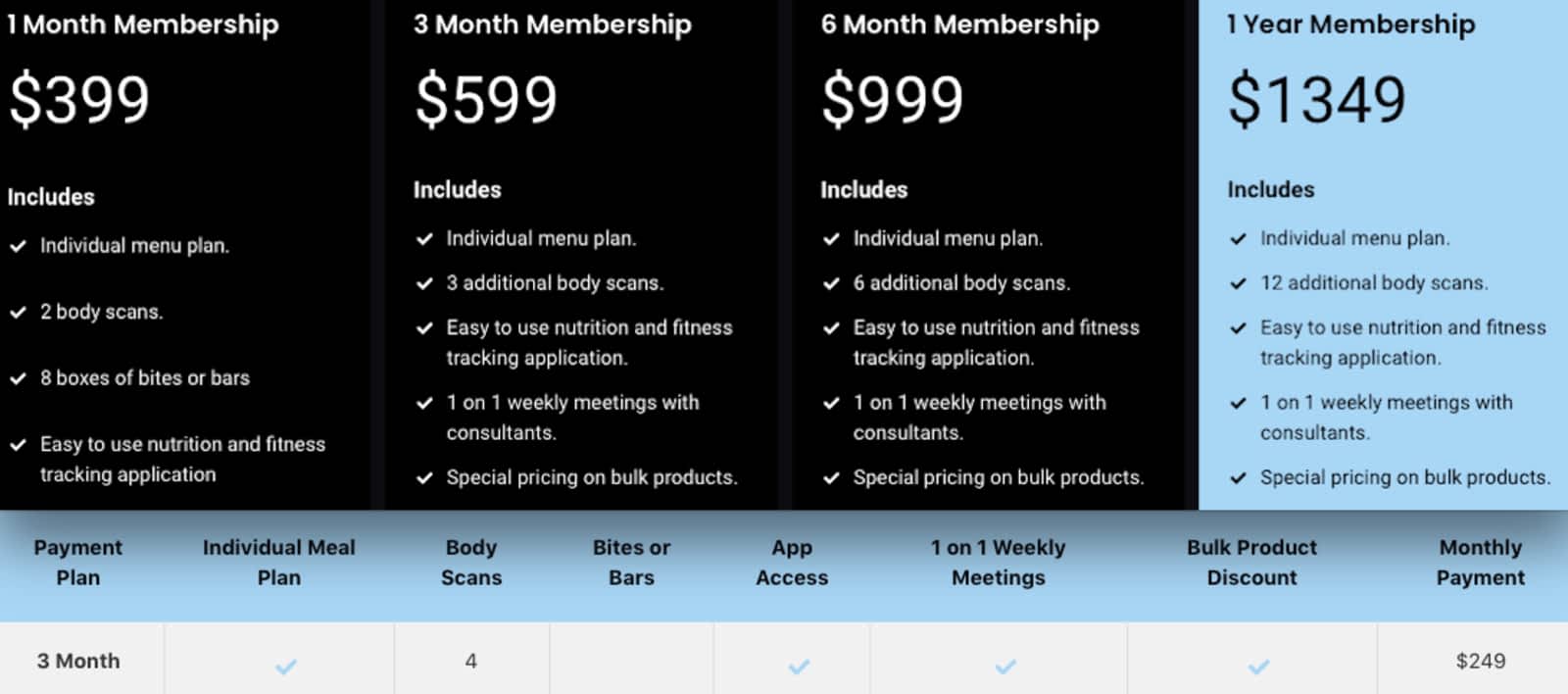Click checkmark next to '6 additional body scans.'
The height and width of the screenshot is (694, 1568).
[831, 284]
